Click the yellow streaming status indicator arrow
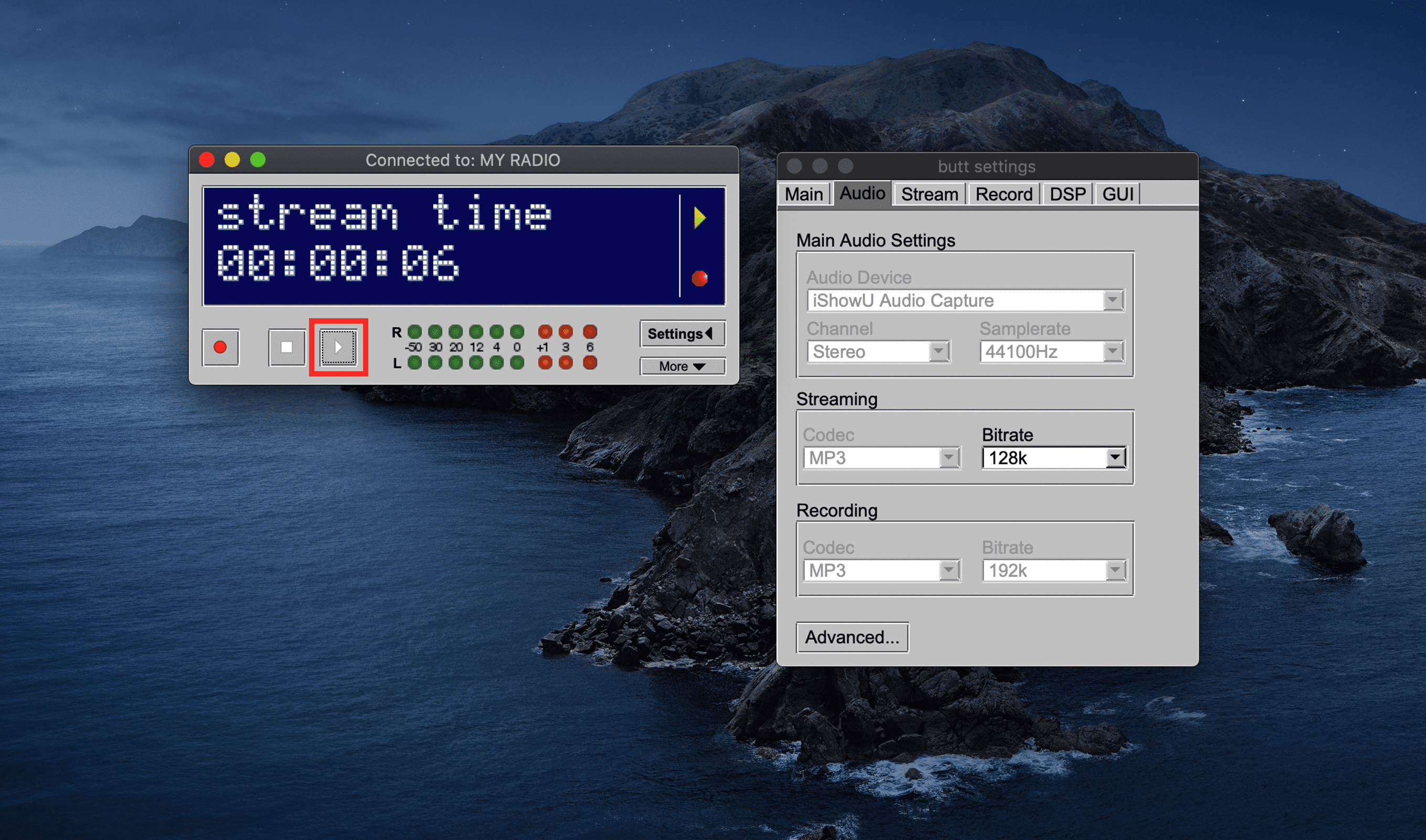 click(x=700, y=218)
